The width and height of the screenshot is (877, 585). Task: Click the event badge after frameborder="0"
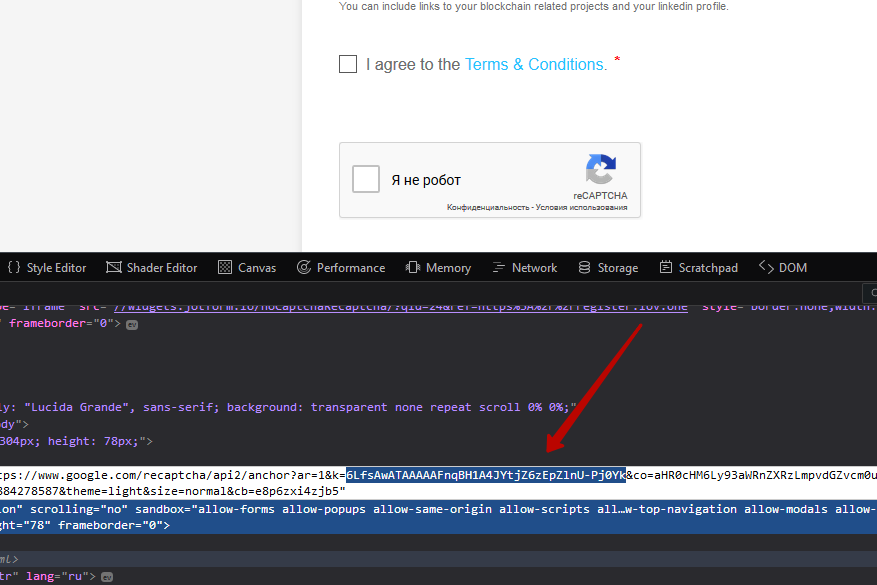(132, 325)
